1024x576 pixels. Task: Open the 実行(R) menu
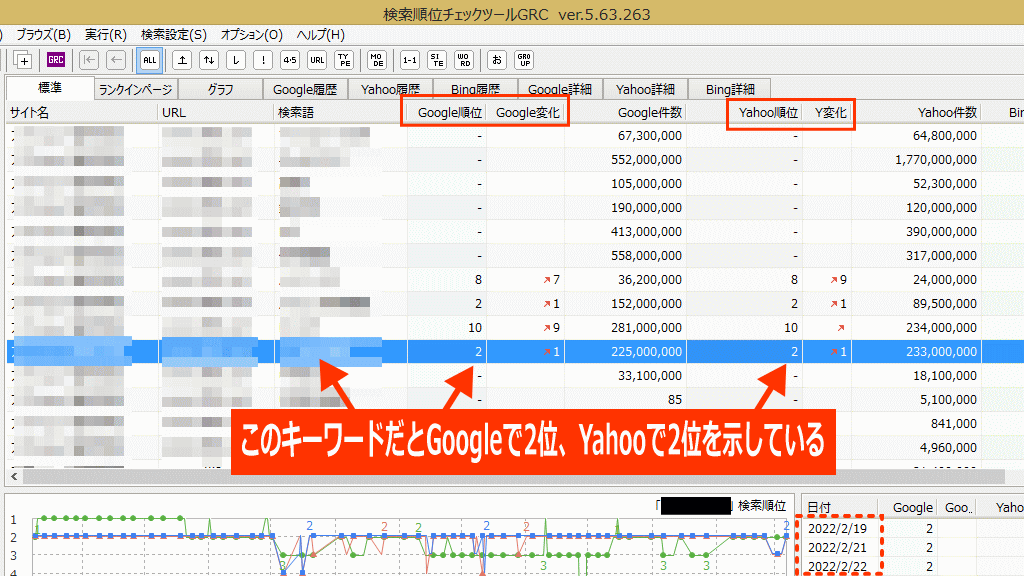click(106, 35)
